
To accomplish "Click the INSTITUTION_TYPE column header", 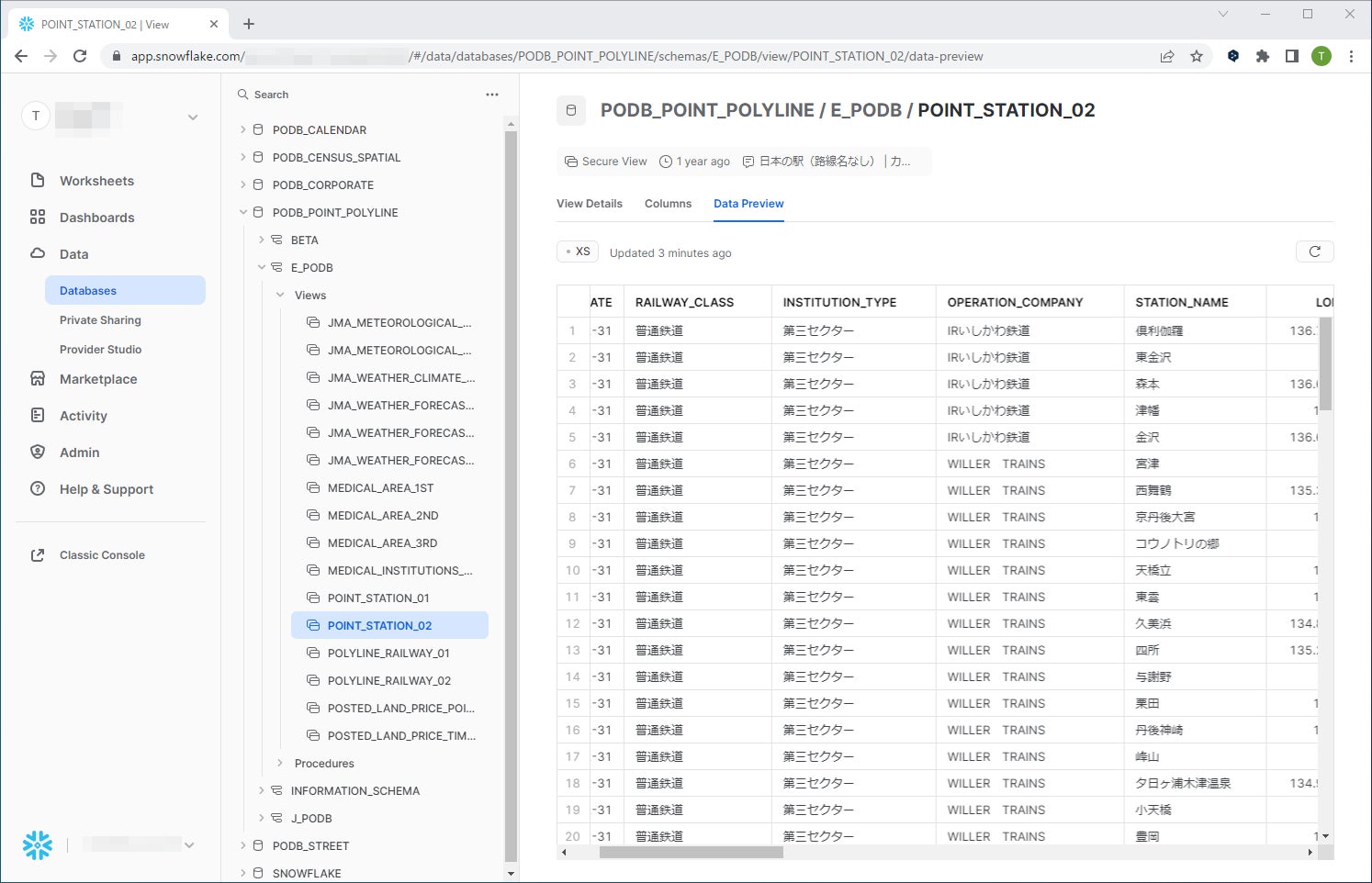I will (x=839, y=302).
